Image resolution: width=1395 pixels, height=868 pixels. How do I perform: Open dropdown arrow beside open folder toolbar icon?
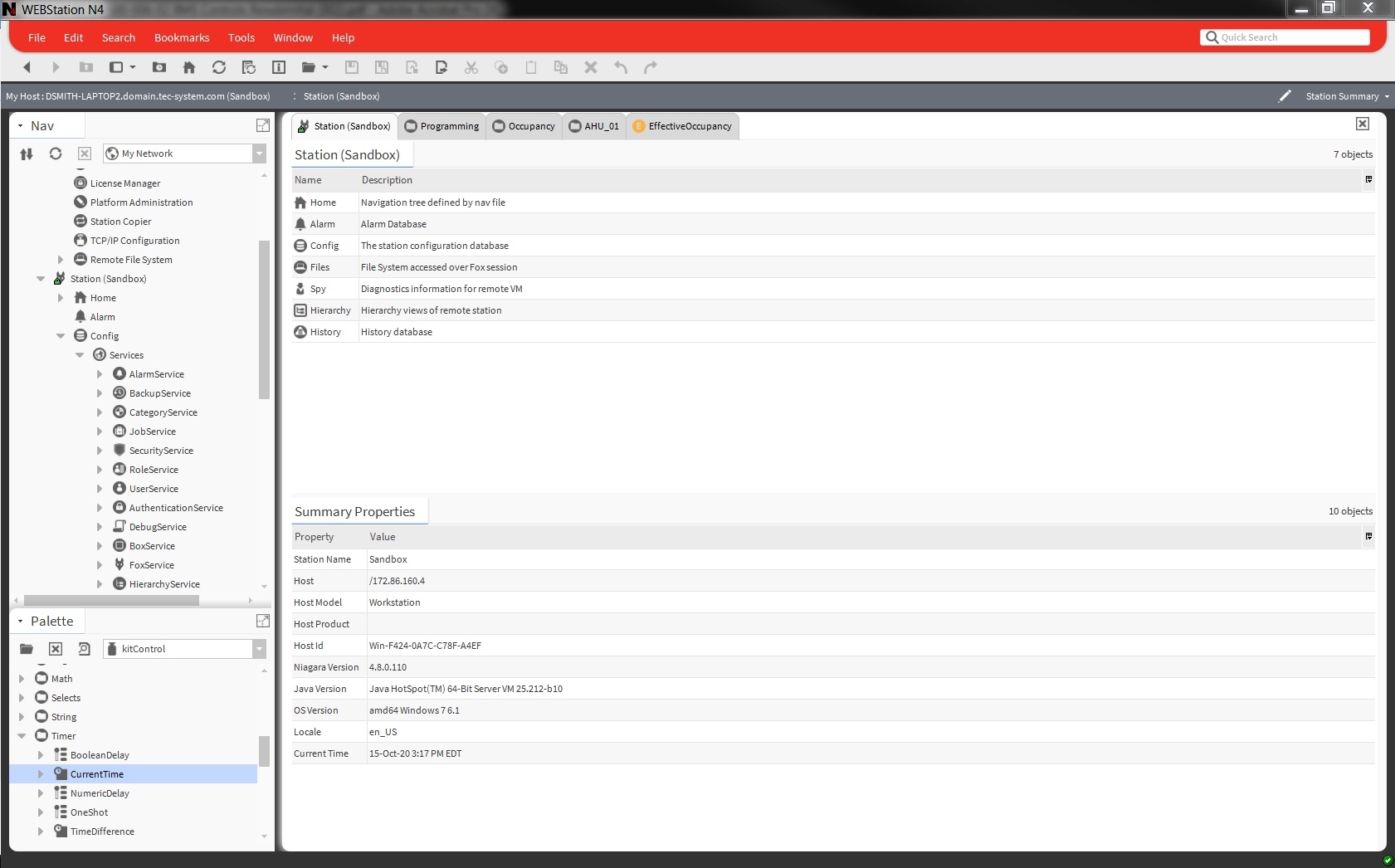[x=325, y=67]
